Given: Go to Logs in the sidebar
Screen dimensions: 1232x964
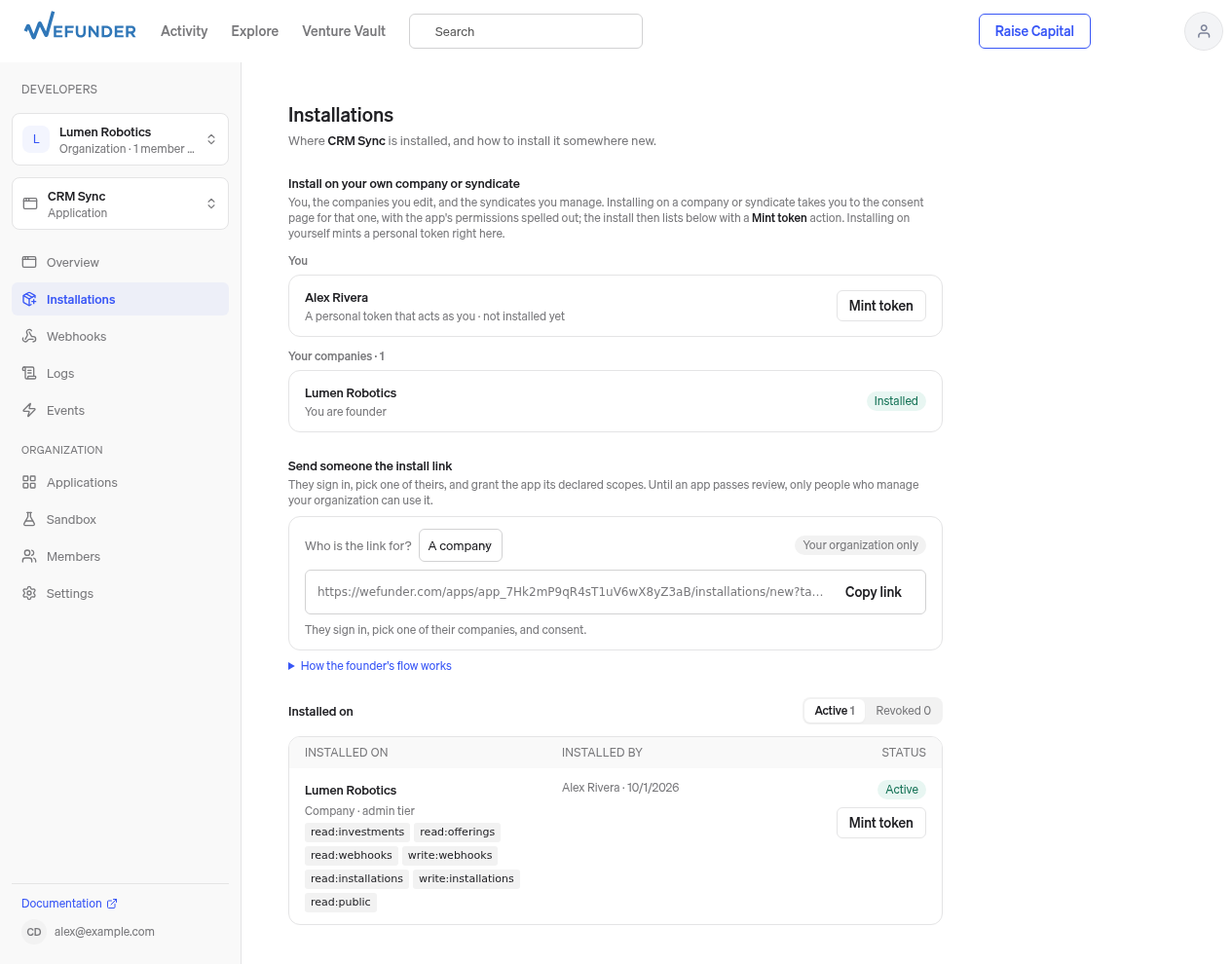Looking at the screenshot, I should [120, 373].
